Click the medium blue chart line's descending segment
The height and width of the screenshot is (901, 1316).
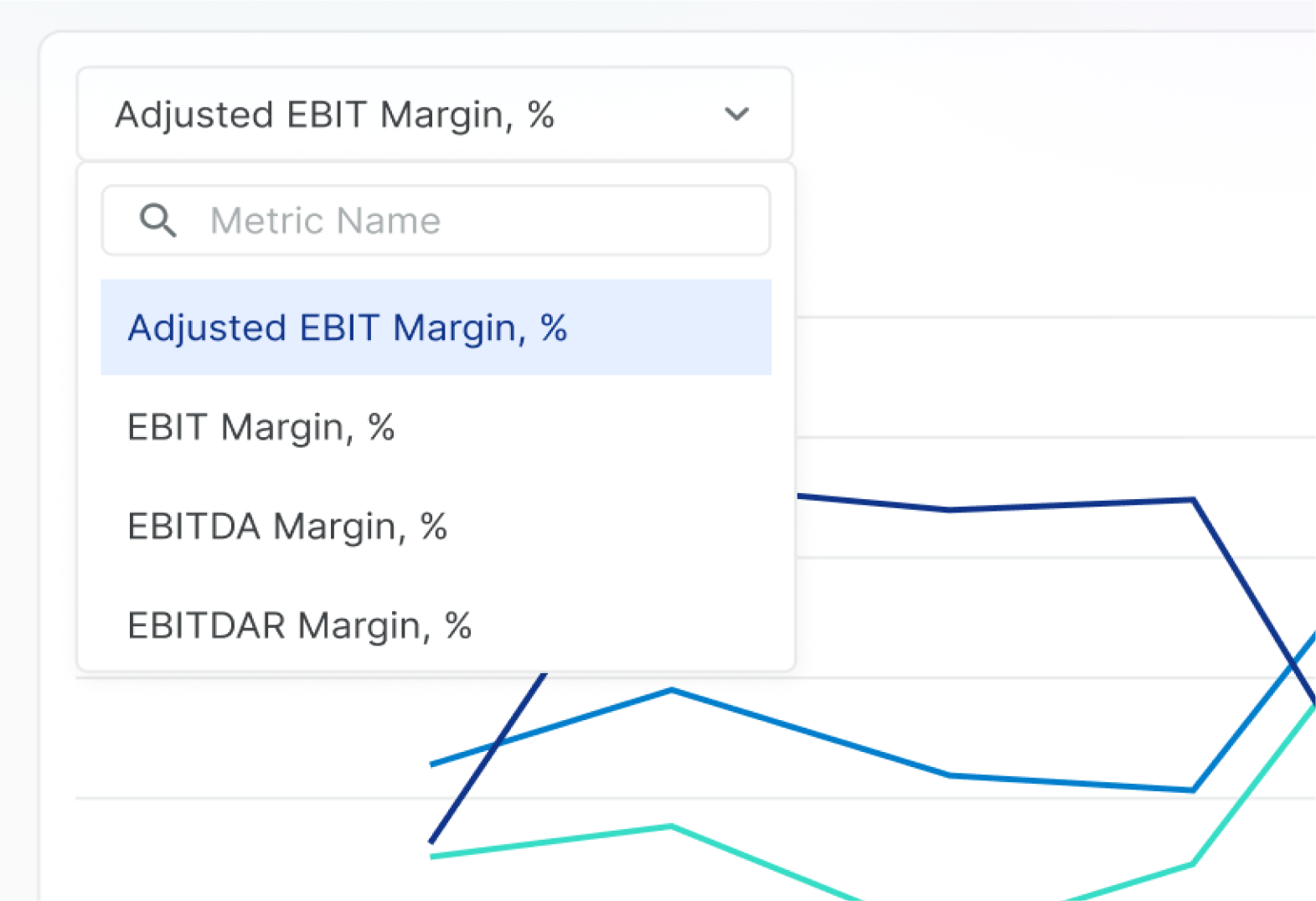click(x=811, y=734)
